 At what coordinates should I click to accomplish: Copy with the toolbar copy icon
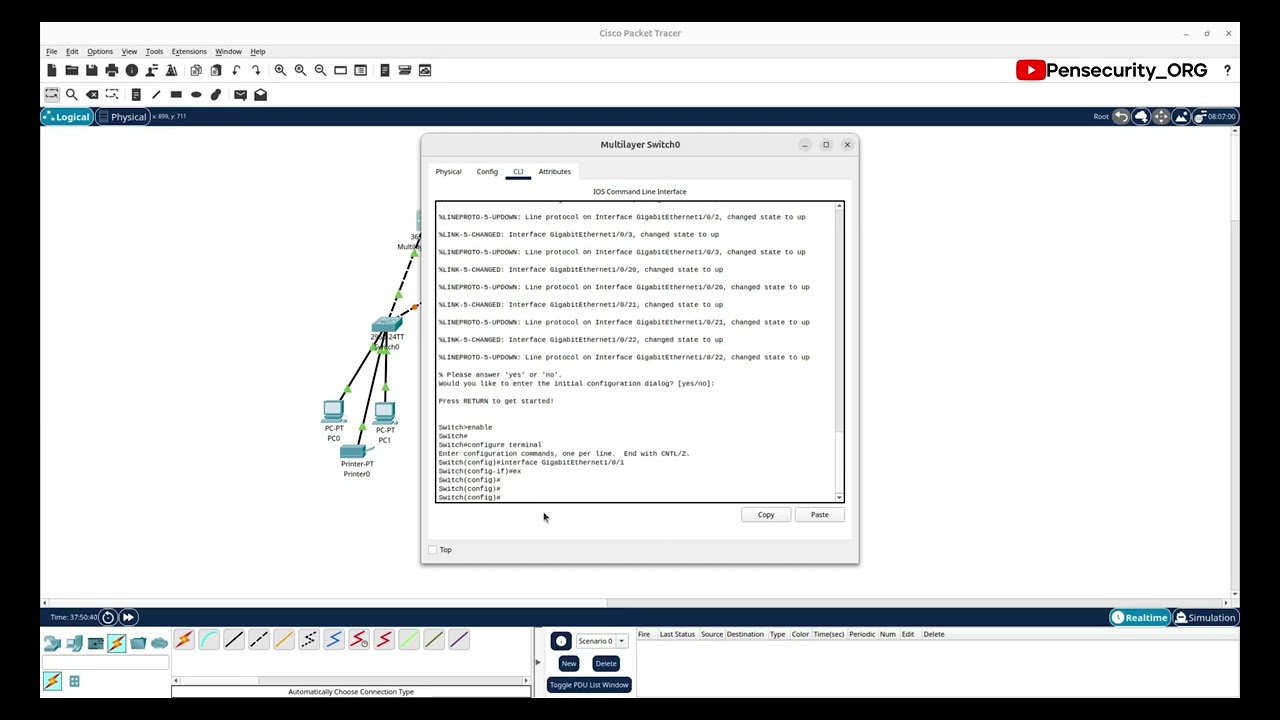196,70
